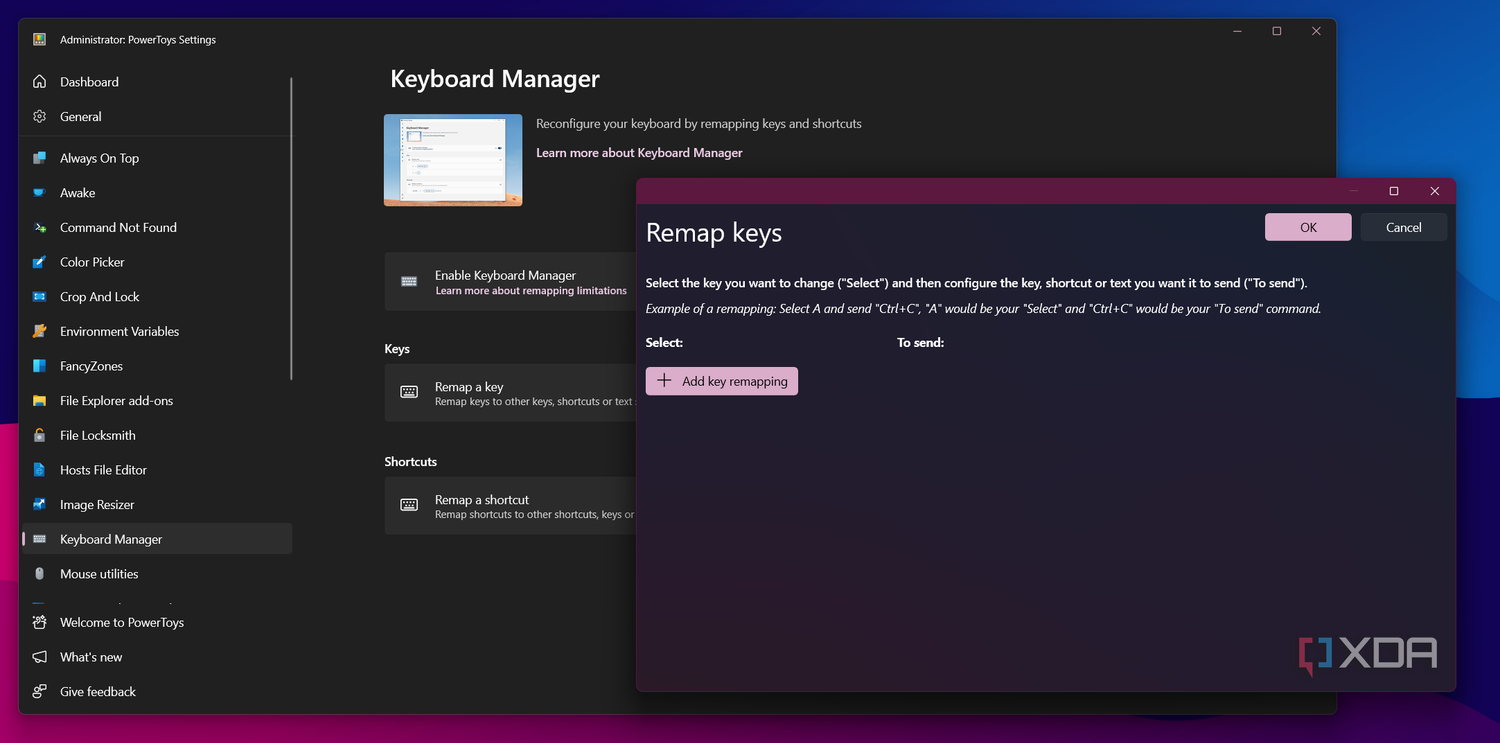Click the Keyboard Manager sidebar icon
The height and width of the screenshot is (743, 1500).
click(x=40, y=539)
